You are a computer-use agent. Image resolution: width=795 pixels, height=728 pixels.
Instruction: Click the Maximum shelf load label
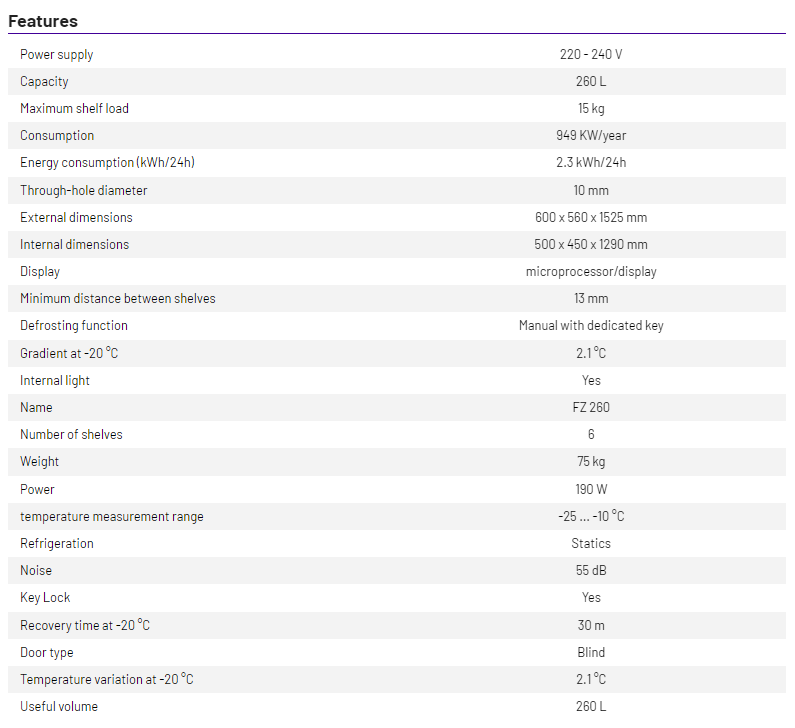[74, 108]
